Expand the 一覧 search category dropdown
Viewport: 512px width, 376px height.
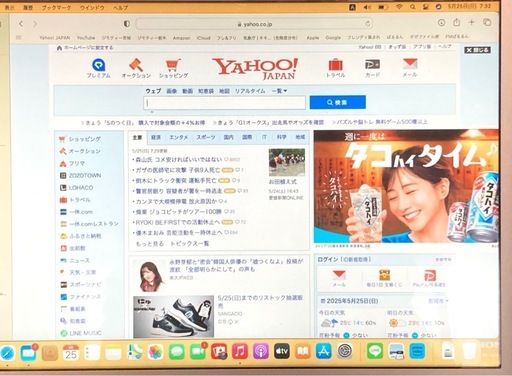pos(279,91)
